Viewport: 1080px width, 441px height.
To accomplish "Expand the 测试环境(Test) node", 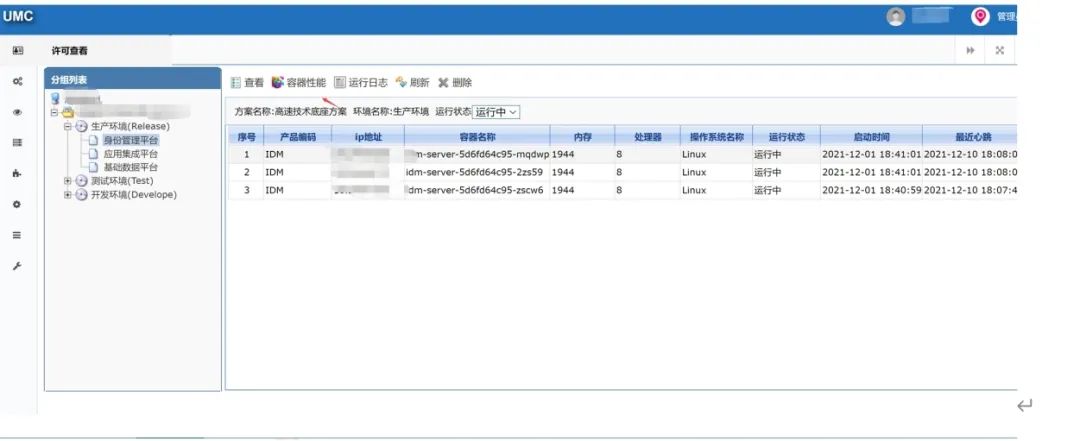I will (x=68, y=181).
